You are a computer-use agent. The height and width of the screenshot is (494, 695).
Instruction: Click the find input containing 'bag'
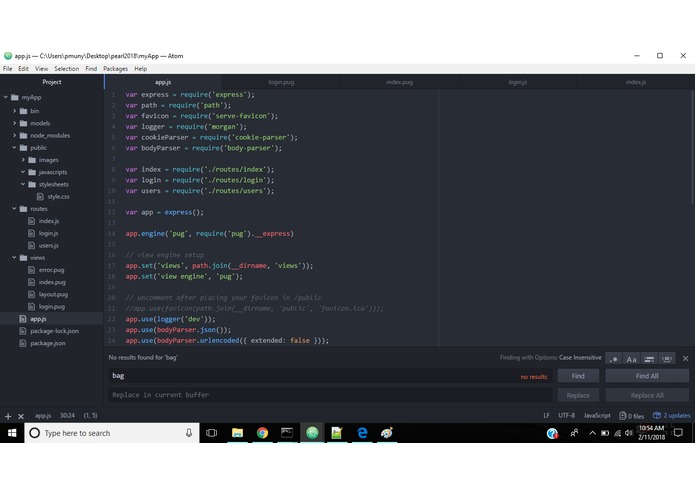[x=330, y=376]
